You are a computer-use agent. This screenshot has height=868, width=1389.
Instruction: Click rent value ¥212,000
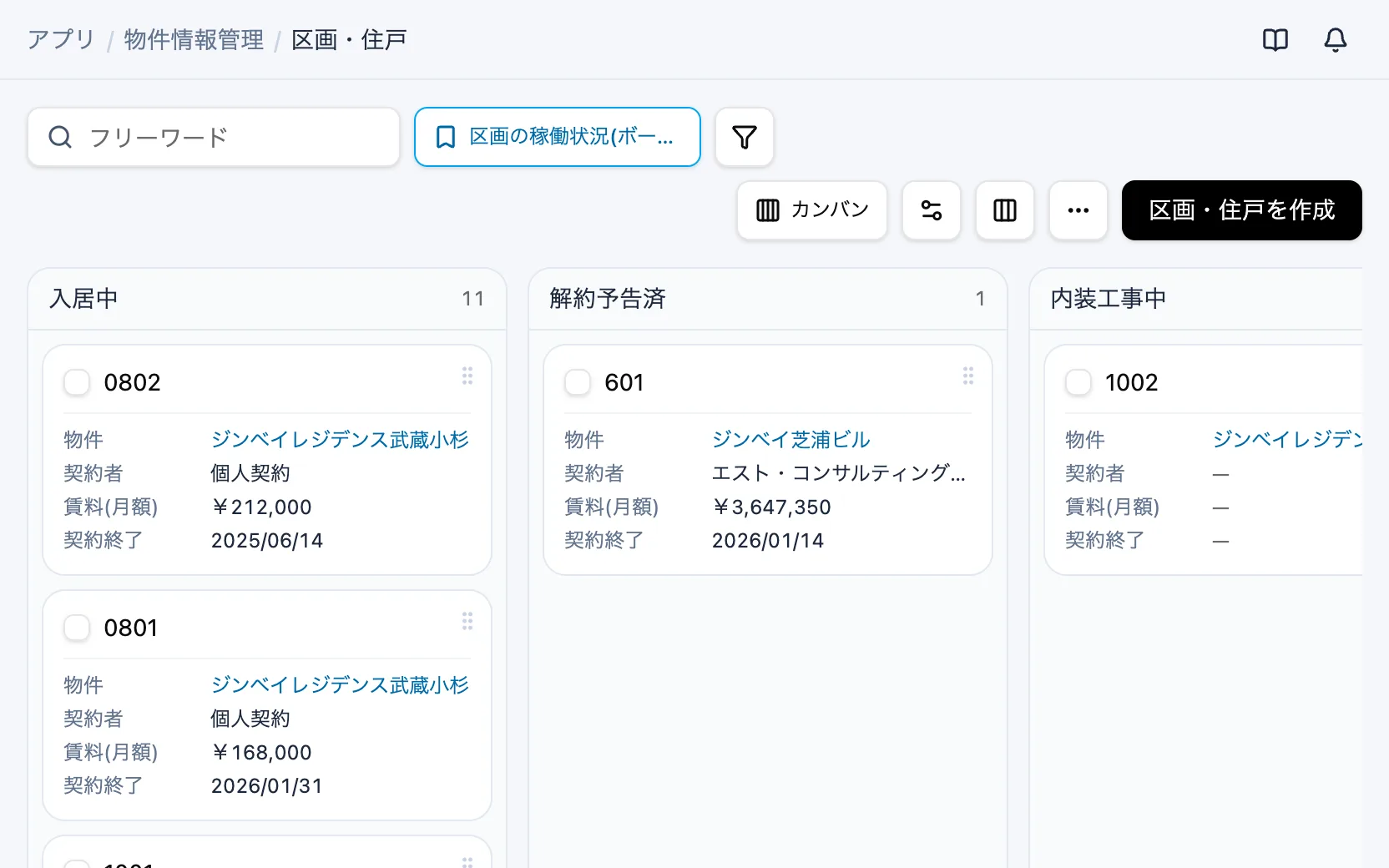pyautogui.click(x=261, y=507)
